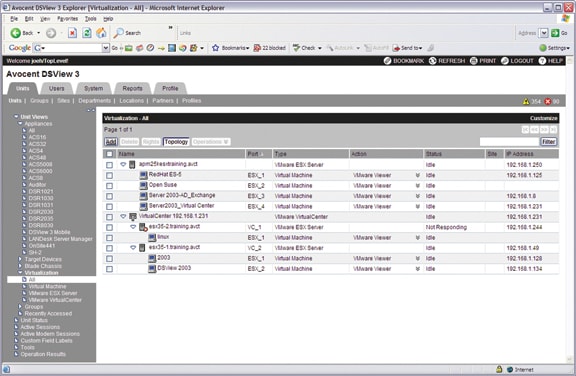Go to browser Home icon
This screenshot has height=376, width=576.
click(x=101, y=33)
